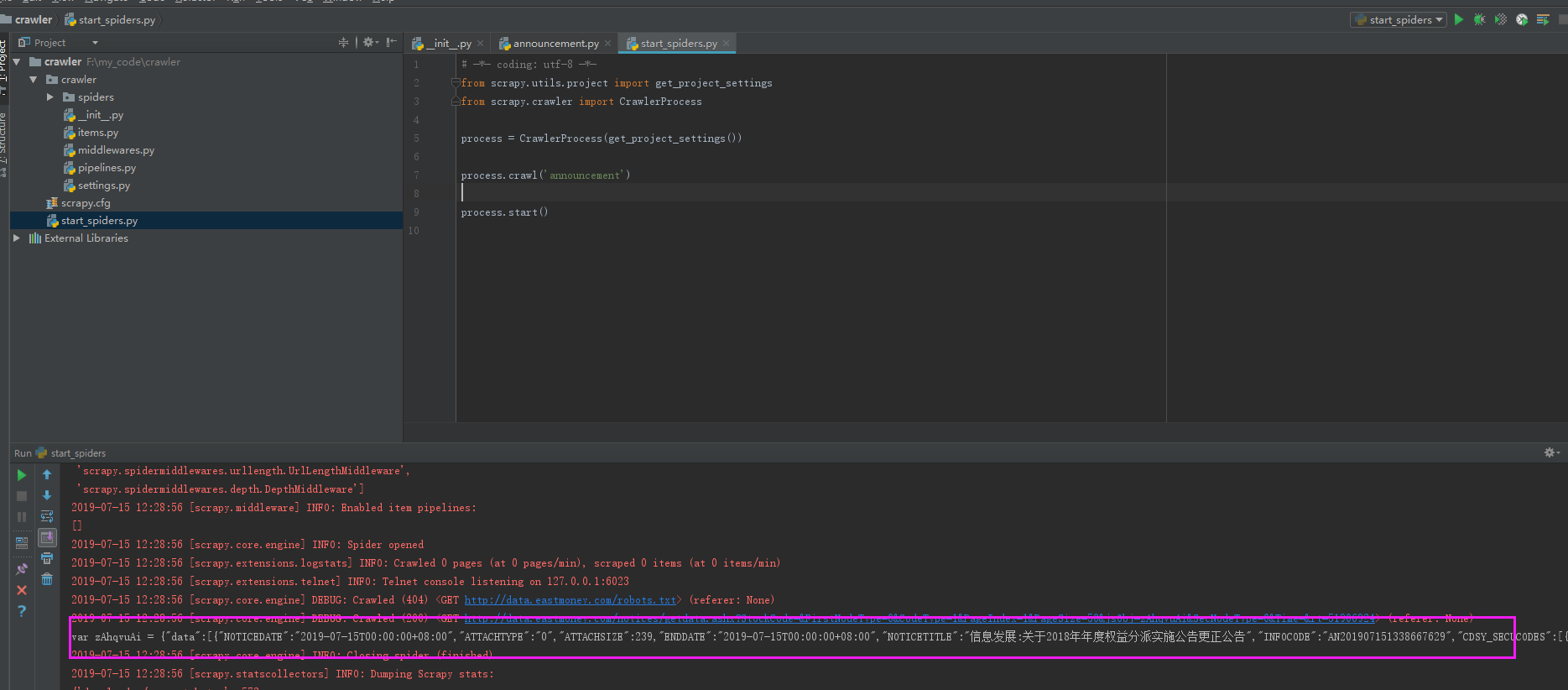Toggle soft-wrap in Run console

click(x=47, y=516)
